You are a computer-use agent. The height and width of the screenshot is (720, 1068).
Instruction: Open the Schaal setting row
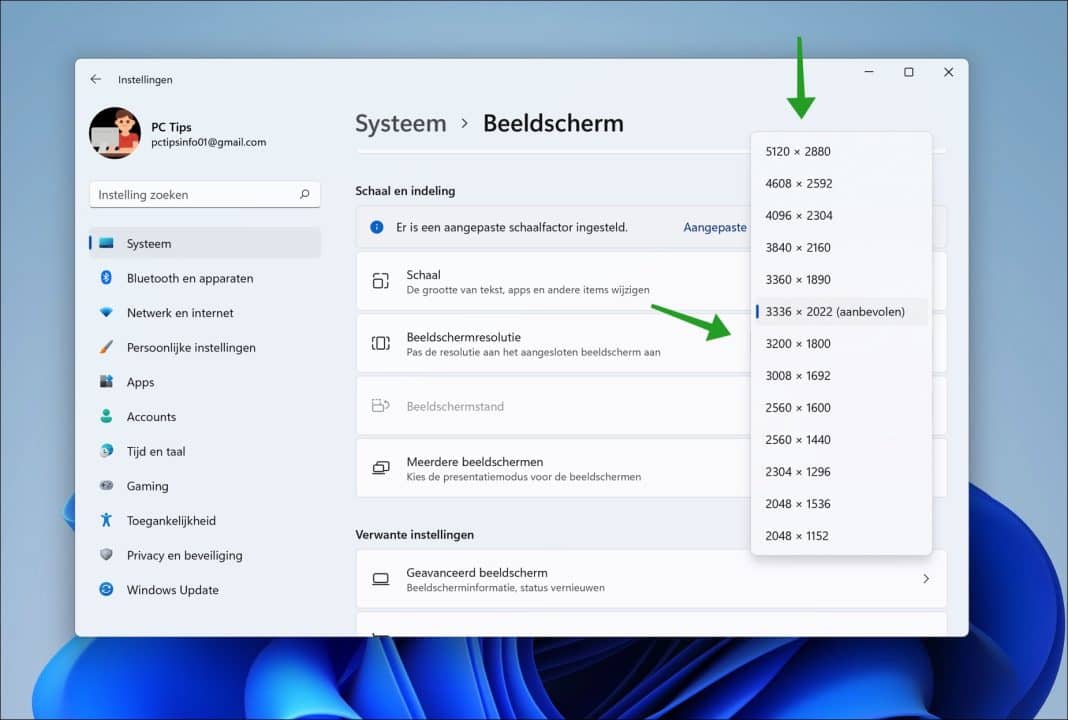[x=552, y=281]
